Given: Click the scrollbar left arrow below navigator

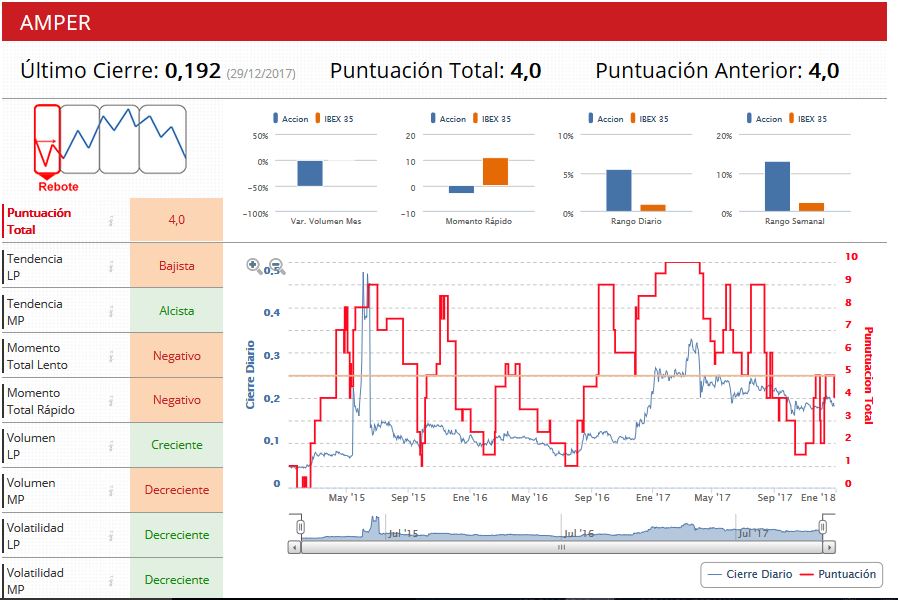Looking at the screenshot, I should click(x=294, y=547).
